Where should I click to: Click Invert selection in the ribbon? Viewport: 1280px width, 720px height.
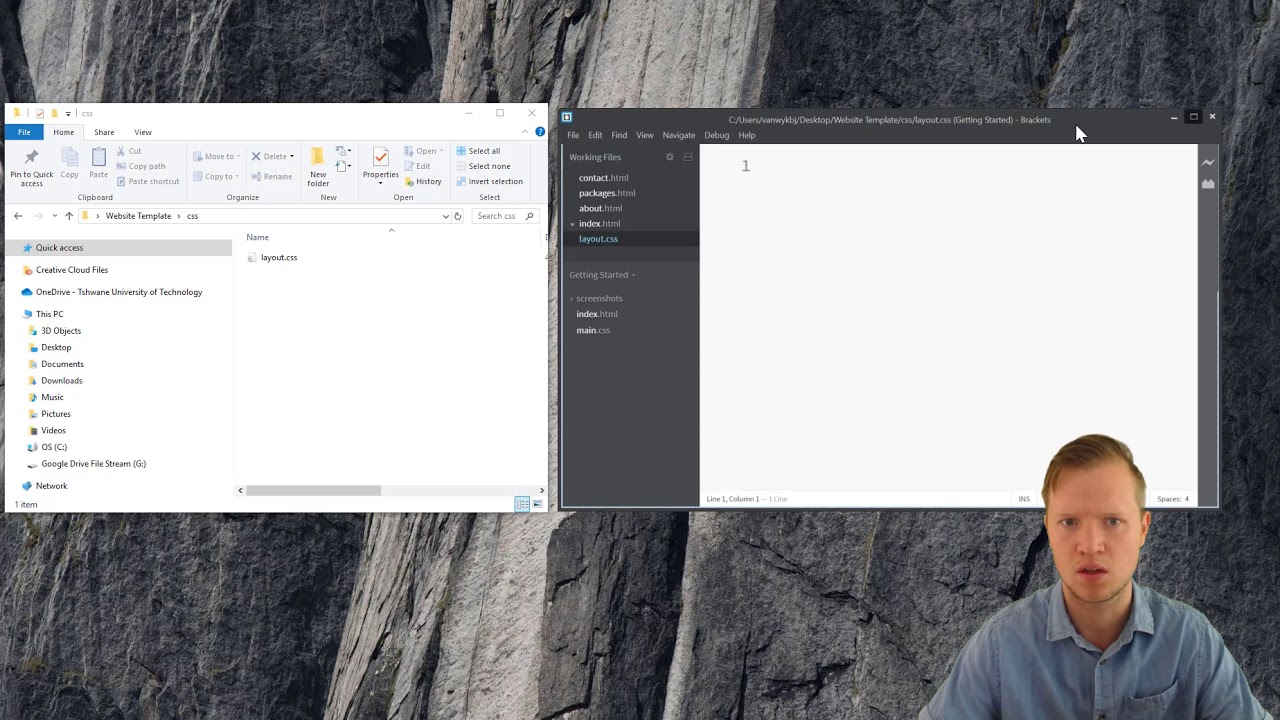pyautogui.click(x=489, y=181)
